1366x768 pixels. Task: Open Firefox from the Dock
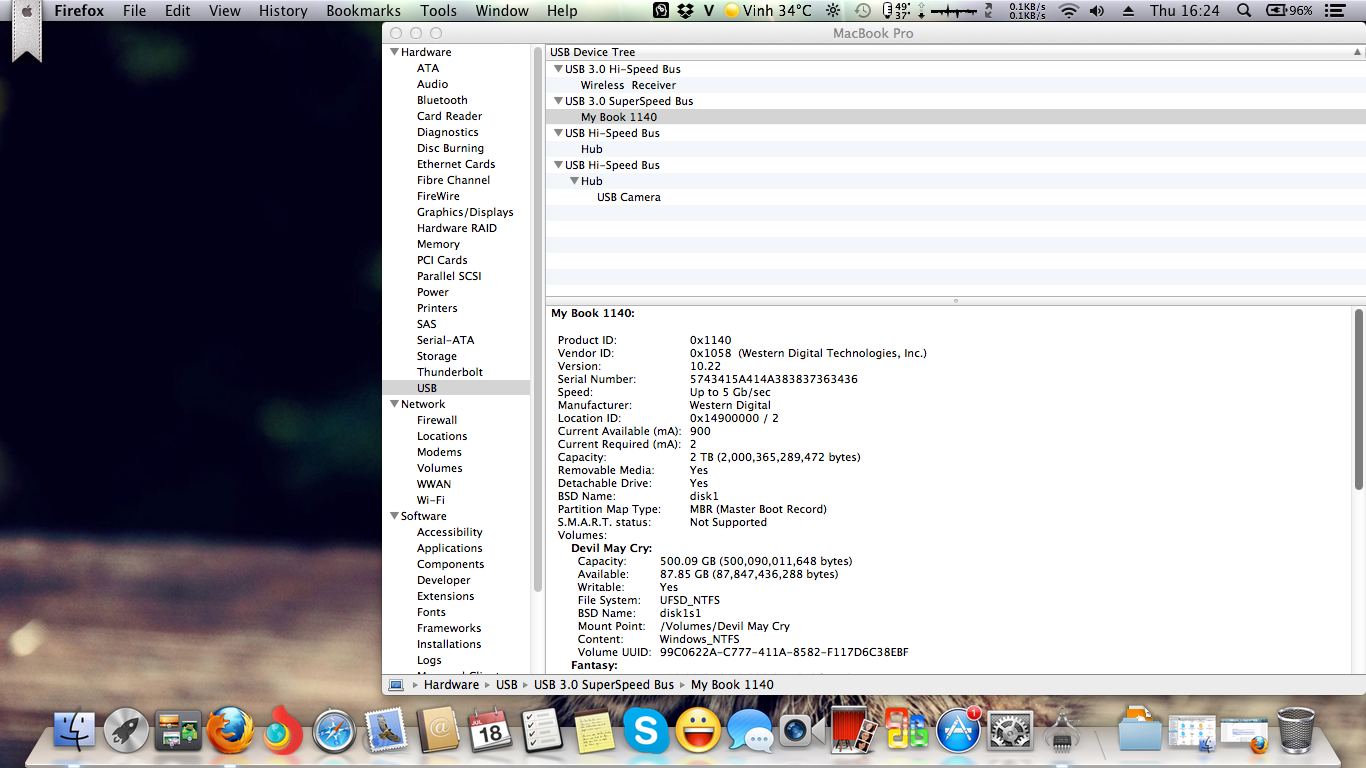click(x=230, y=731)
